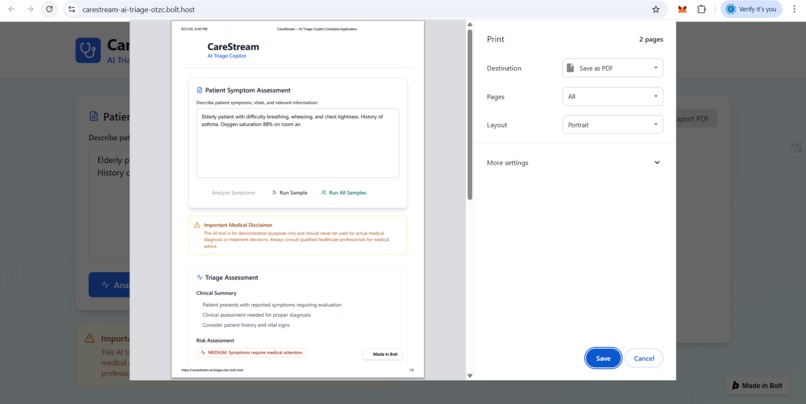The image size is (806, 404).
Task: Click the browser back arrow
Action: (12, 9)
